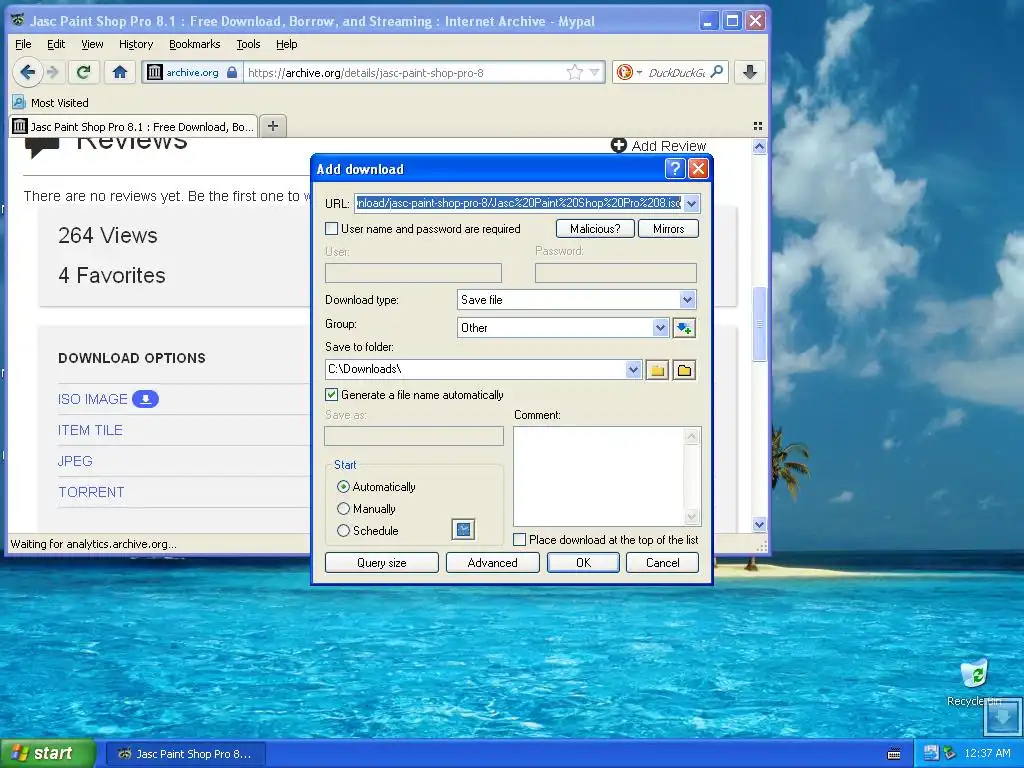Open the File menu

(23, 44)
